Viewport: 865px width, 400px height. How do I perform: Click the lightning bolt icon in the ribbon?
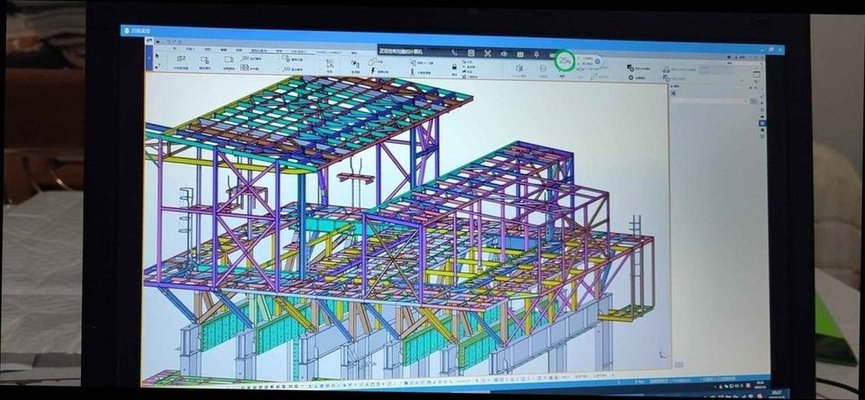pyautogui.click(x=373, y=71)
